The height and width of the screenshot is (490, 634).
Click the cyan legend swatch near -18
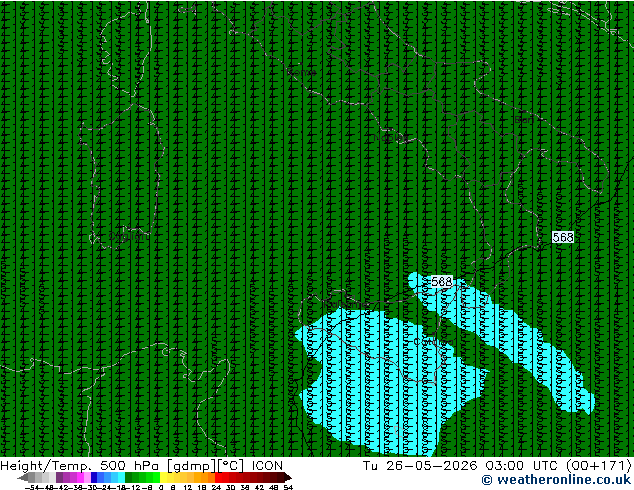pyautogui.click(x=121, y=477)
